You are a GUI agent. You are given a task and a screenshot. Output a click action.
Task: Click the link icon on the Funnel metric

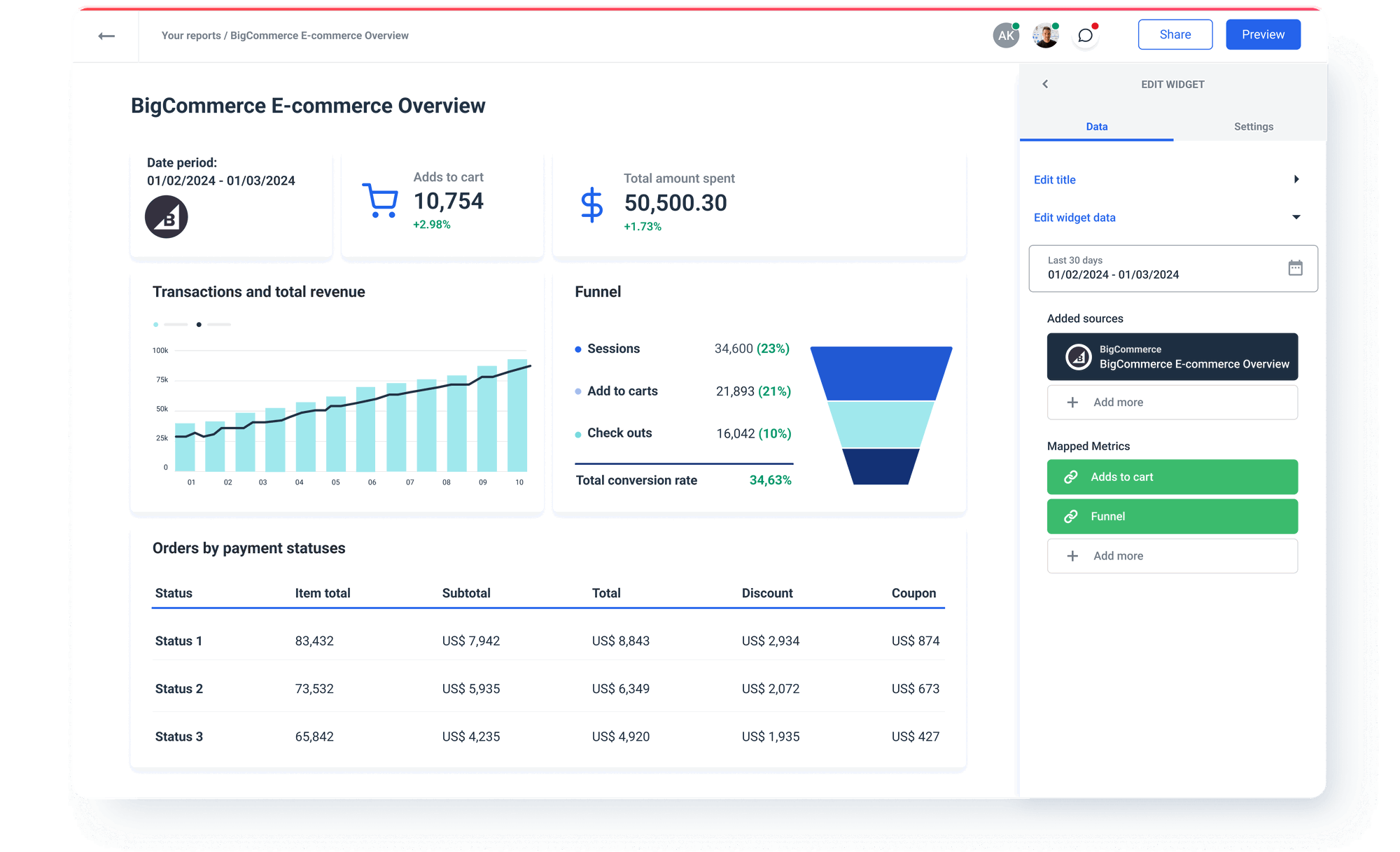coord(1070,516)
